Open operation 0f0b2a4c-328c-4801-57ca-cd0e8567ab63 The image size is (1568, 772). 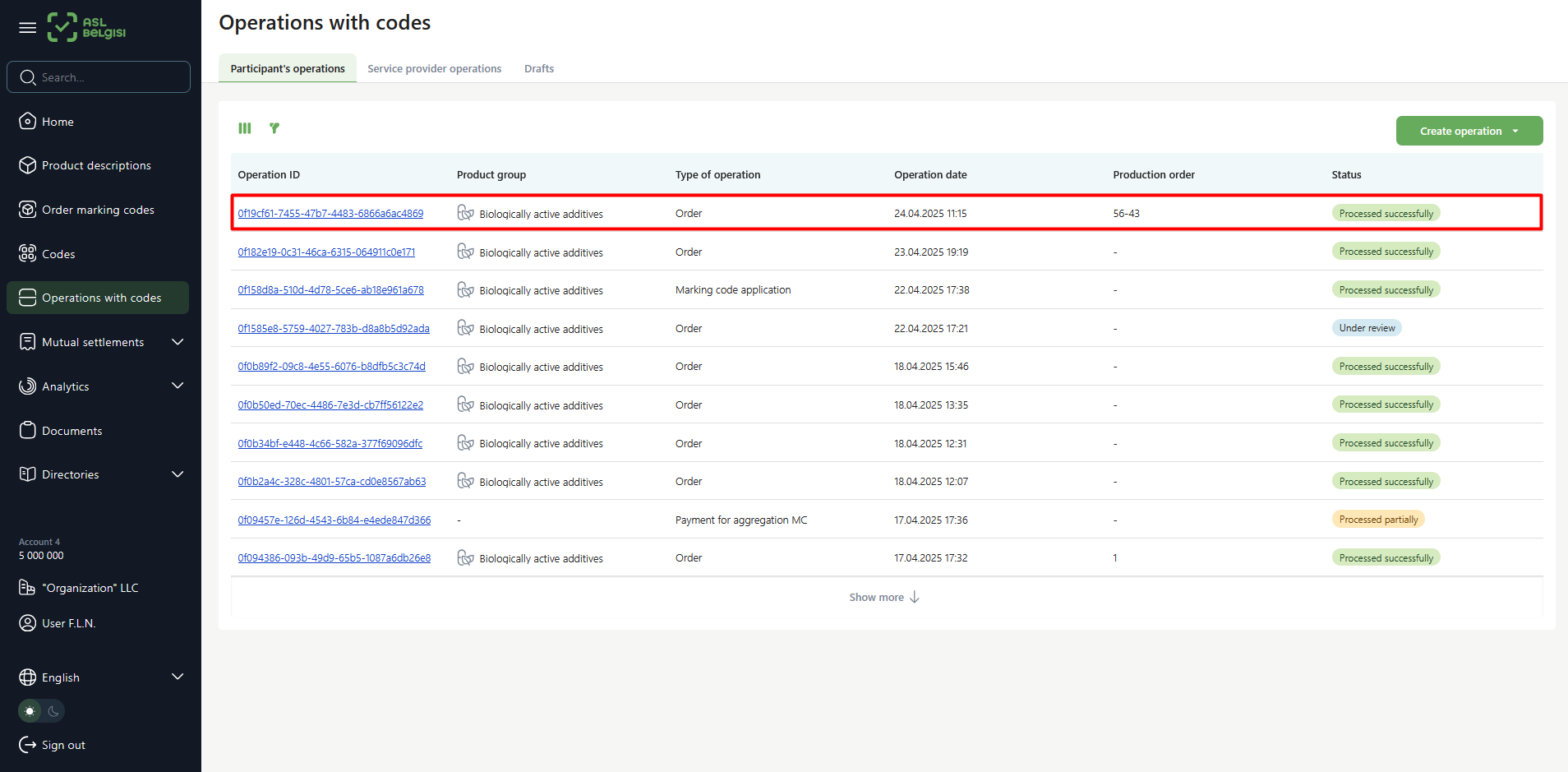coord(332,481)
